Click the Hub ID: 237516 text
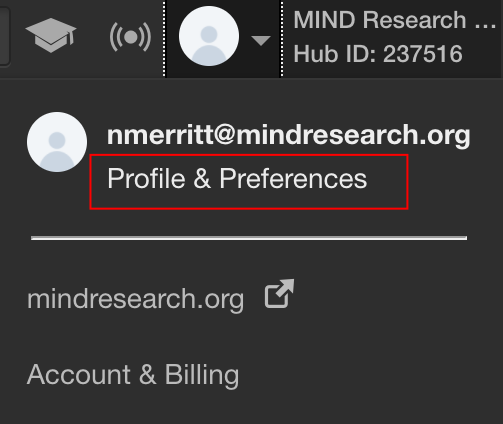The width and height of the screenshot is (503, 424). 378,54
